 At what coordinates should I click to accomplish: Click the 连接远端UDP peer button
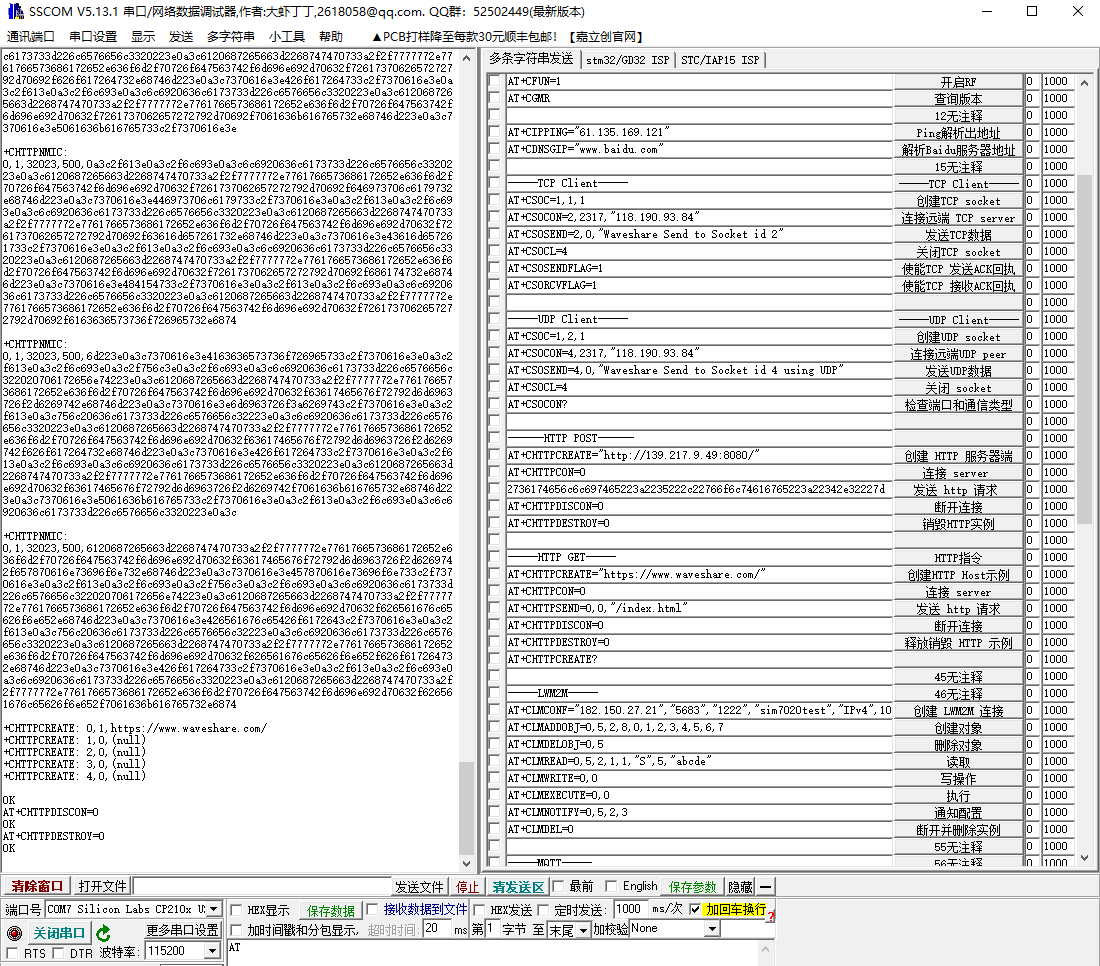(958, 354)
